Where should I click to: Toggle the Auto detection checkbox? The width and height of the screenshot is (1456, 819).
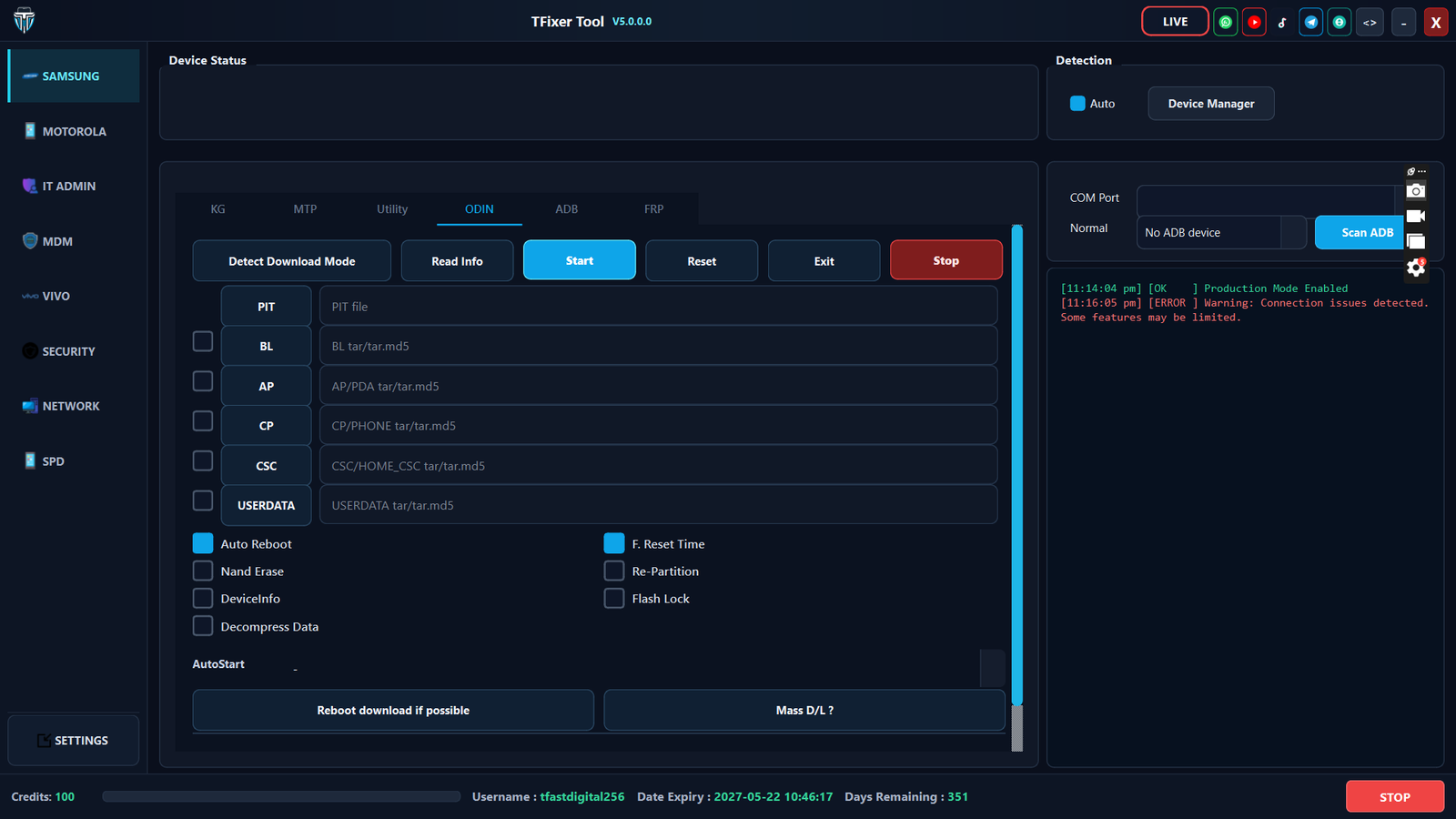1077,104
